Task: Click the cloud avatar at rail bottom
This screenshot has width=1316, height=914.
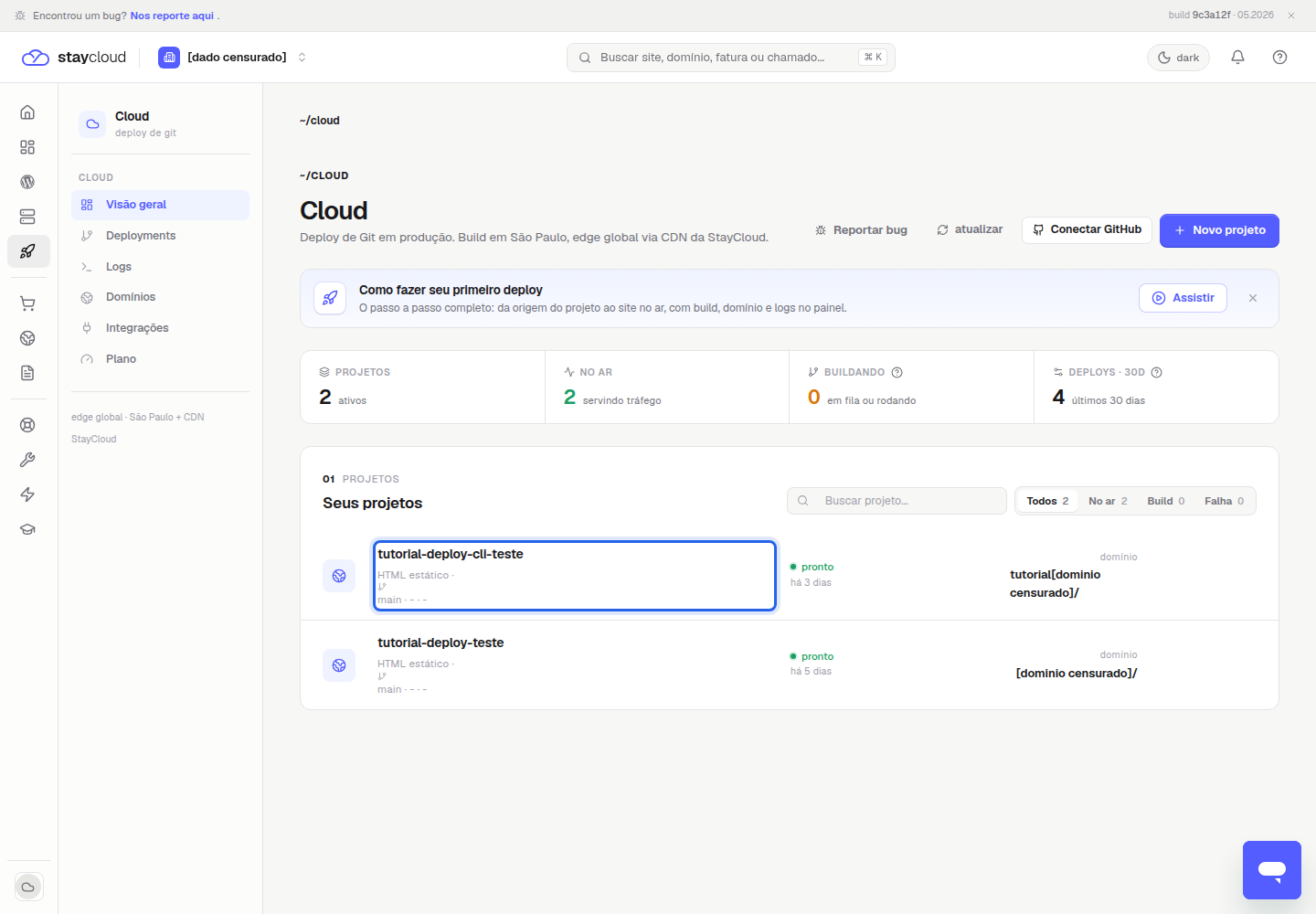Action: point(28,887)
